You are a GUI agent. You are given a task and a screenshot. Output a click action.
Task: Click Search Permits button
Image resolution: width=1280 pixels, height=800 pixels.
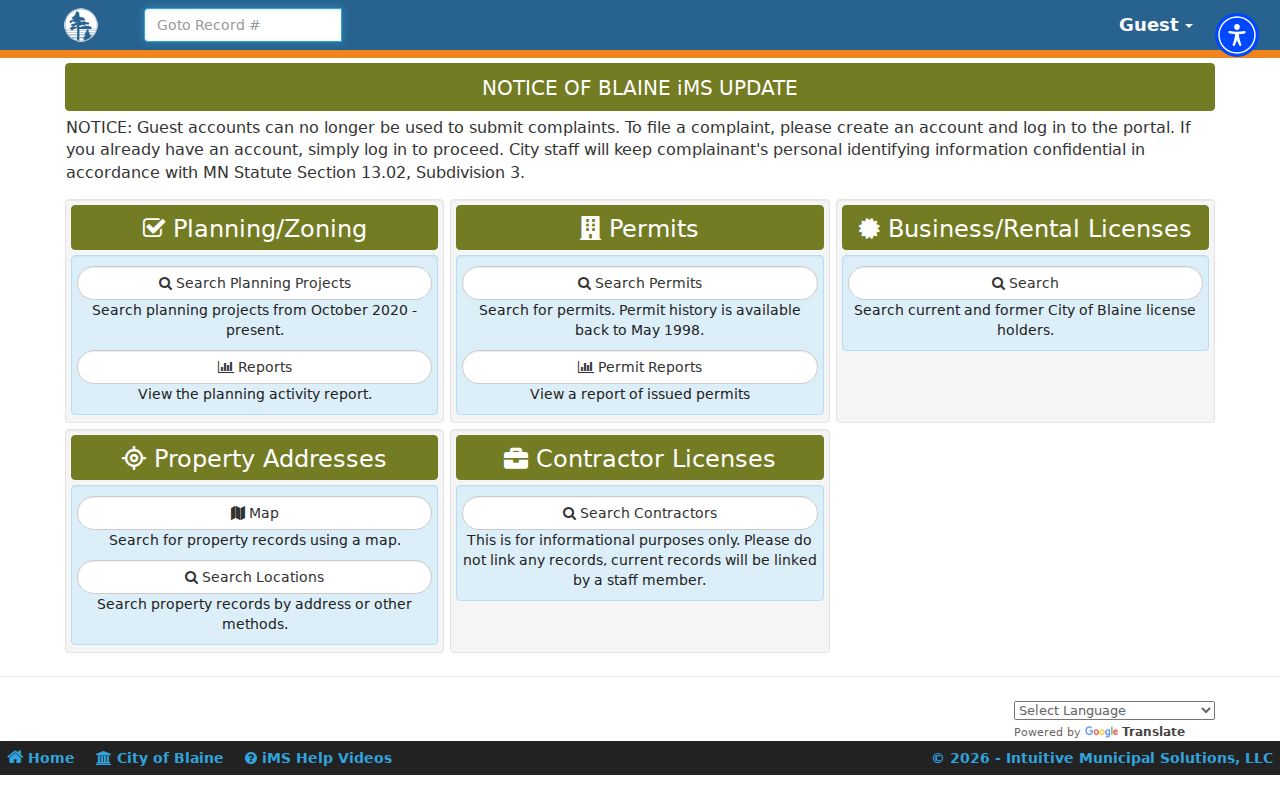pos(640,283)
